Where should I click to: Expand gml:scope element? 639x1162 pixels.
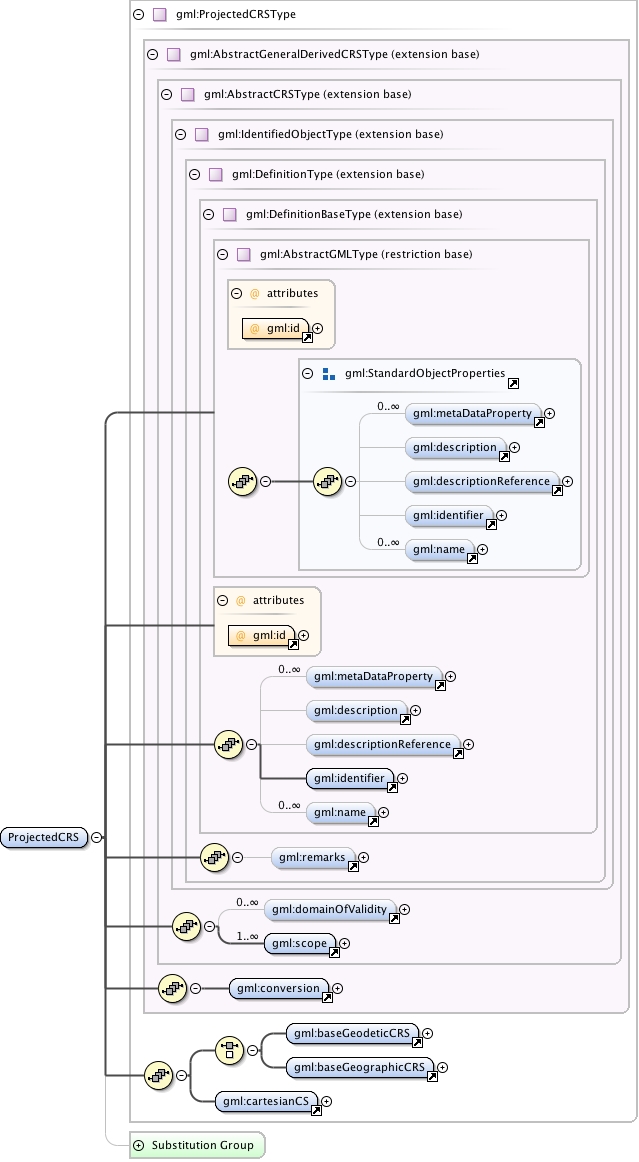point(345,943)
